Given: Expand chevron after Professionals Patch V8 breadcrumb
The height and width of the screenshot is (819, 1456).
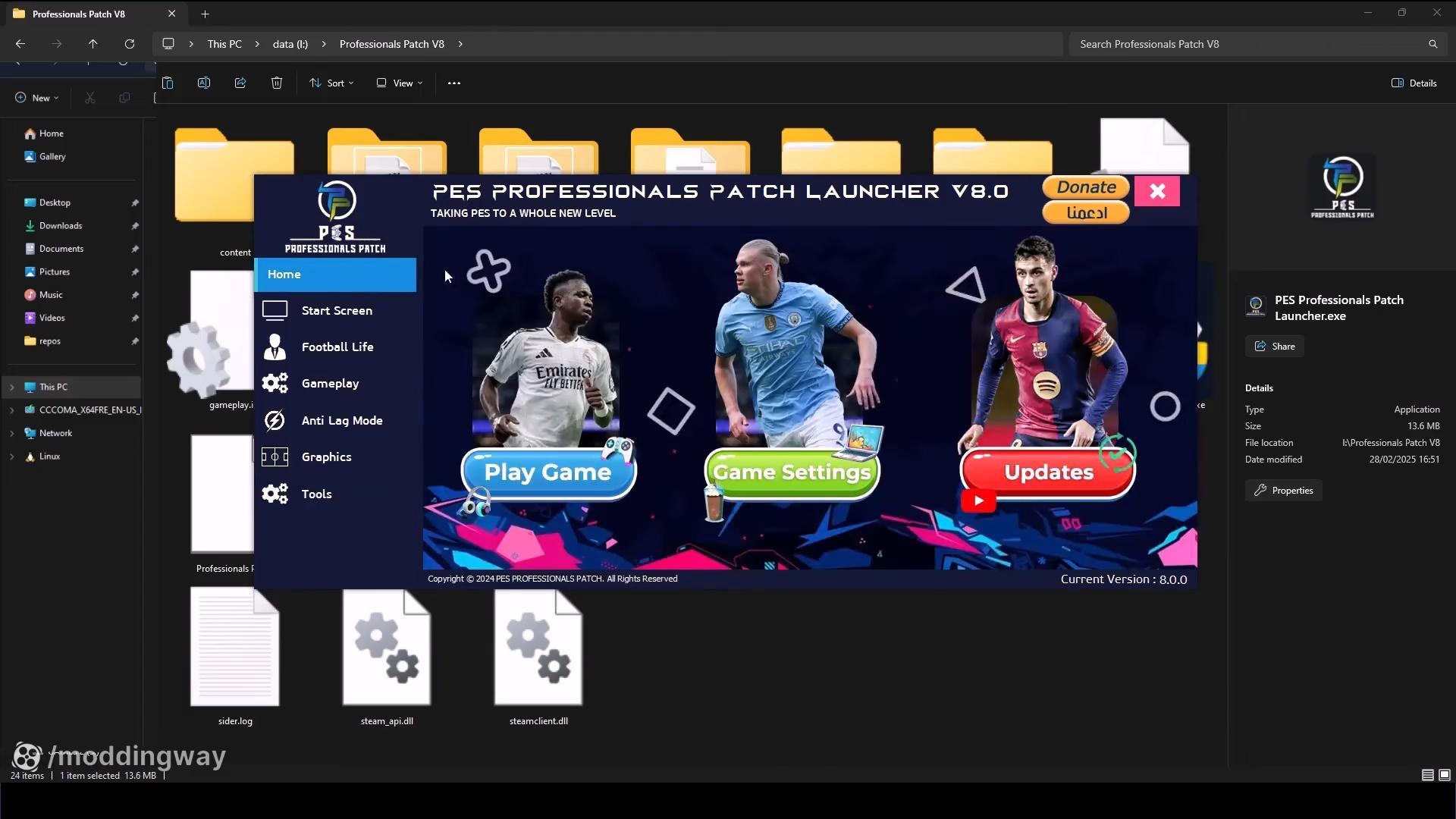Looking at the screenshot, I should click(x=460, y=44).
